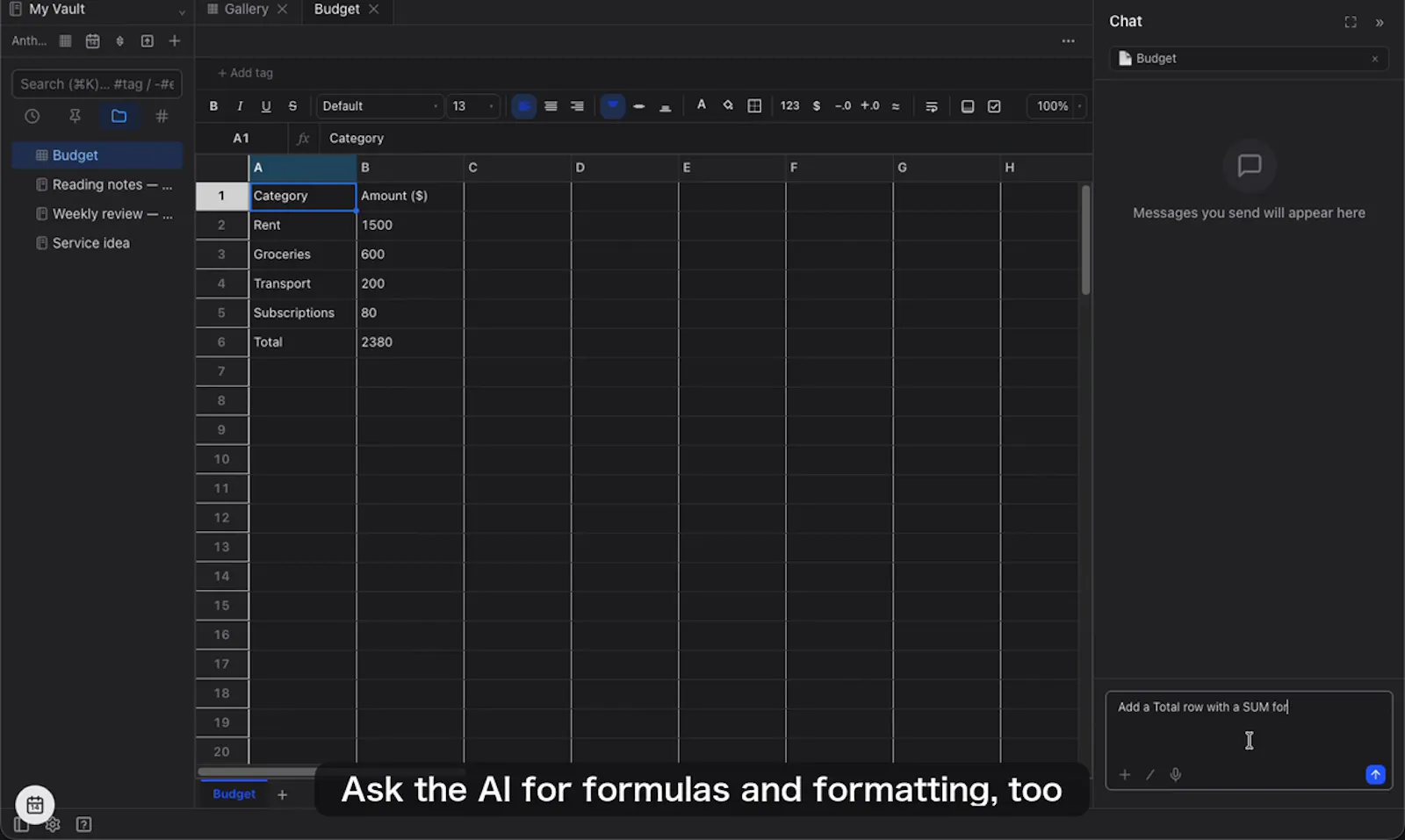The width and height of the screenshot is (1405, 840).
Task: Expand the Chat panel to fullscreen
Action: [1351, 22]
